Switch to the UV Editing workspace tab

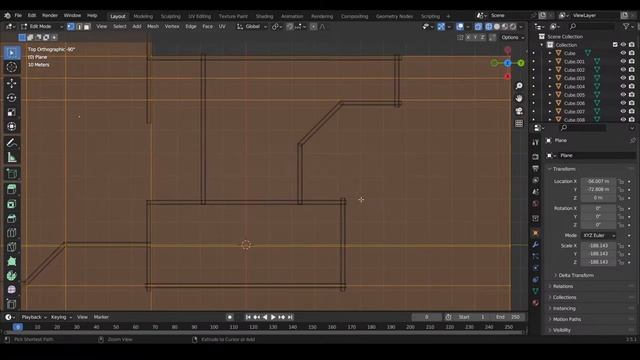(x=200, y=16)
